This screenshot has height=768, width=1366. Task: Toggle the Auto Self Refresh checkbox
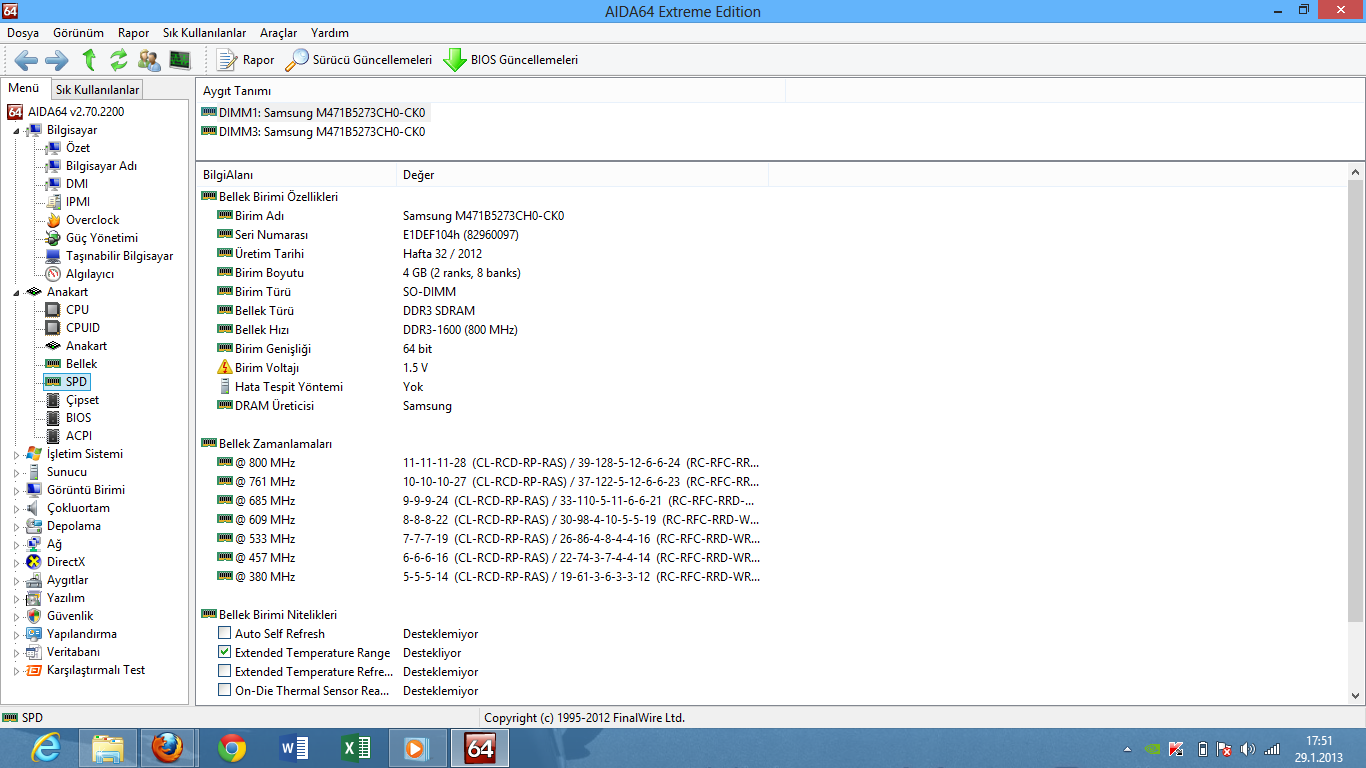click(225, 634)
